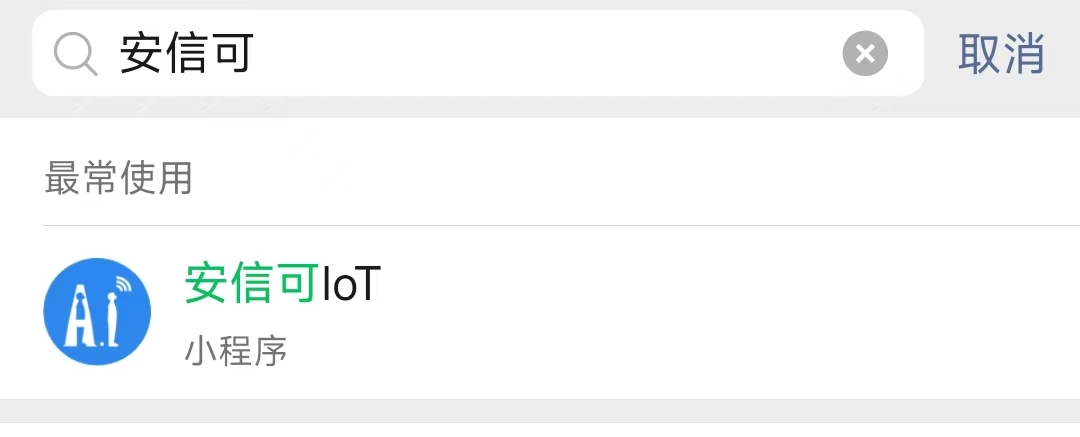
Task: Tap the 小程序 subtitle label
Action: 236,351
